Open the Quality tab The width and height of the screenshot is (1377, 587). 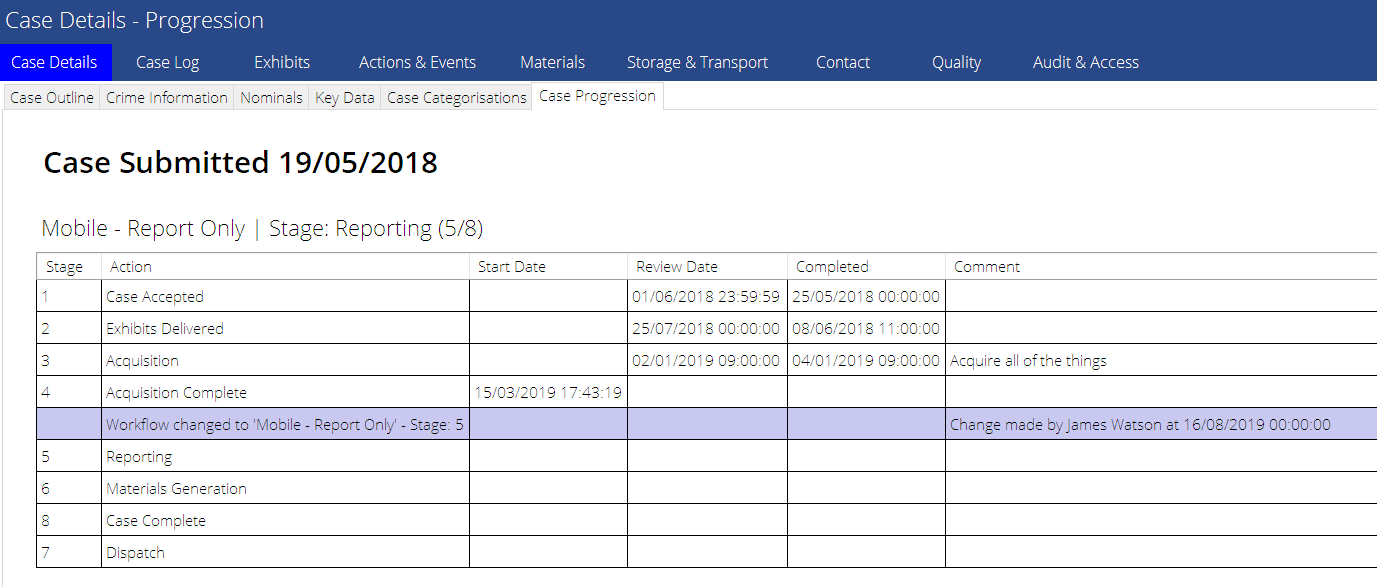tap(956, 62)
